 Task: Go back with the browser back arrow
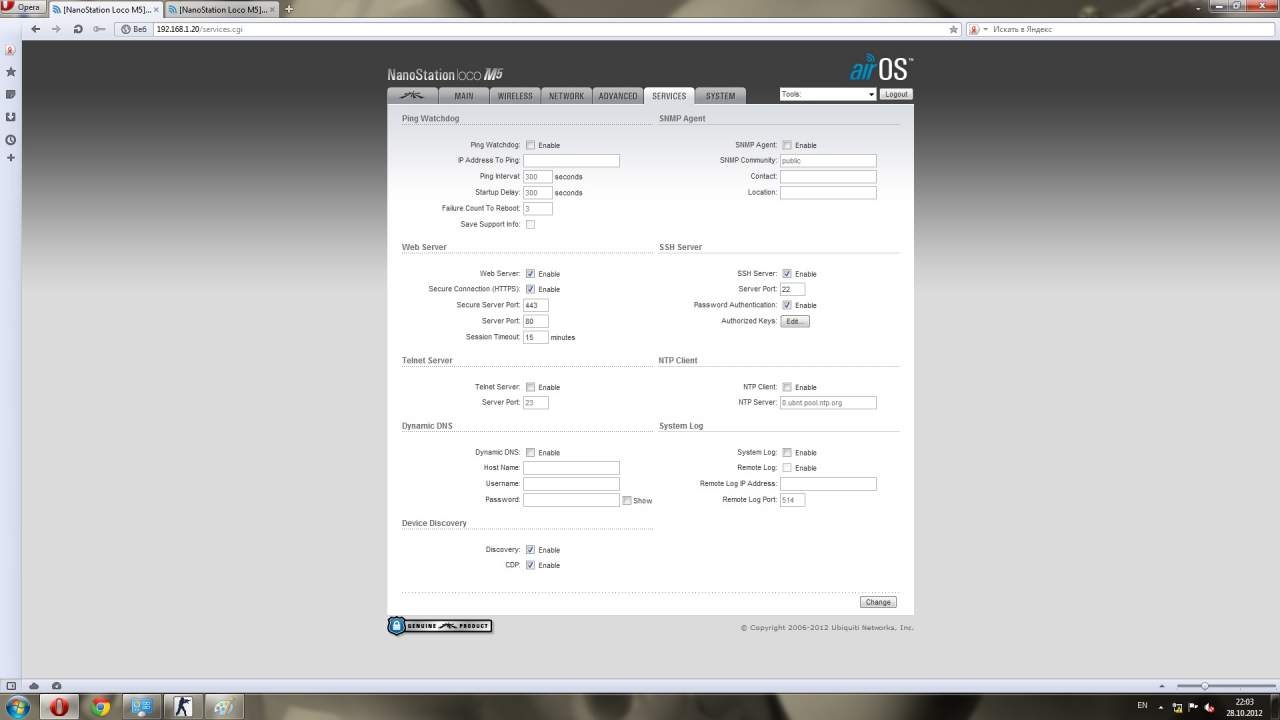[x=36, y=29]
